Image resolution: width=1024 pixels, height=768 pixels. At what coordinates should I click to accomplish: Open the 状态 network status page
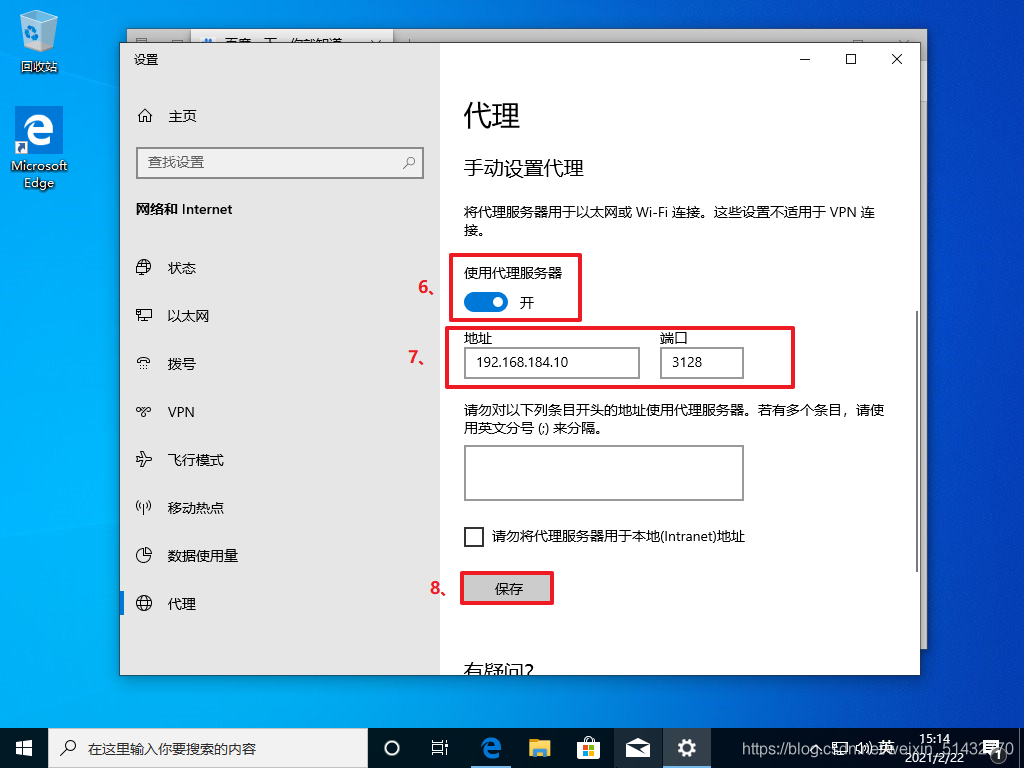[x=167, y=268]
